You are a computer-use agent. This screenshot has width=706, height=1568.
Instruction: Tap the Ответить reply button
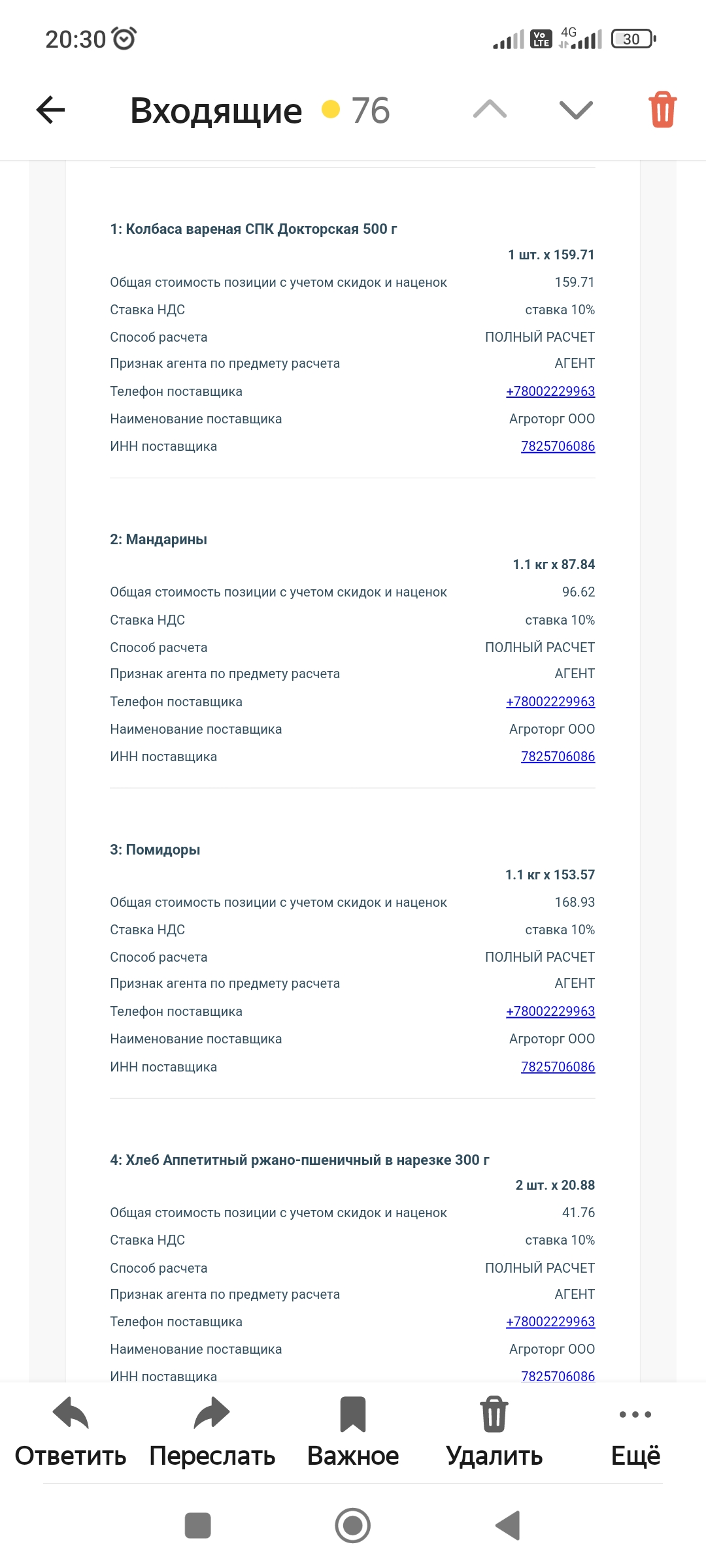[x=71, y=1432]
